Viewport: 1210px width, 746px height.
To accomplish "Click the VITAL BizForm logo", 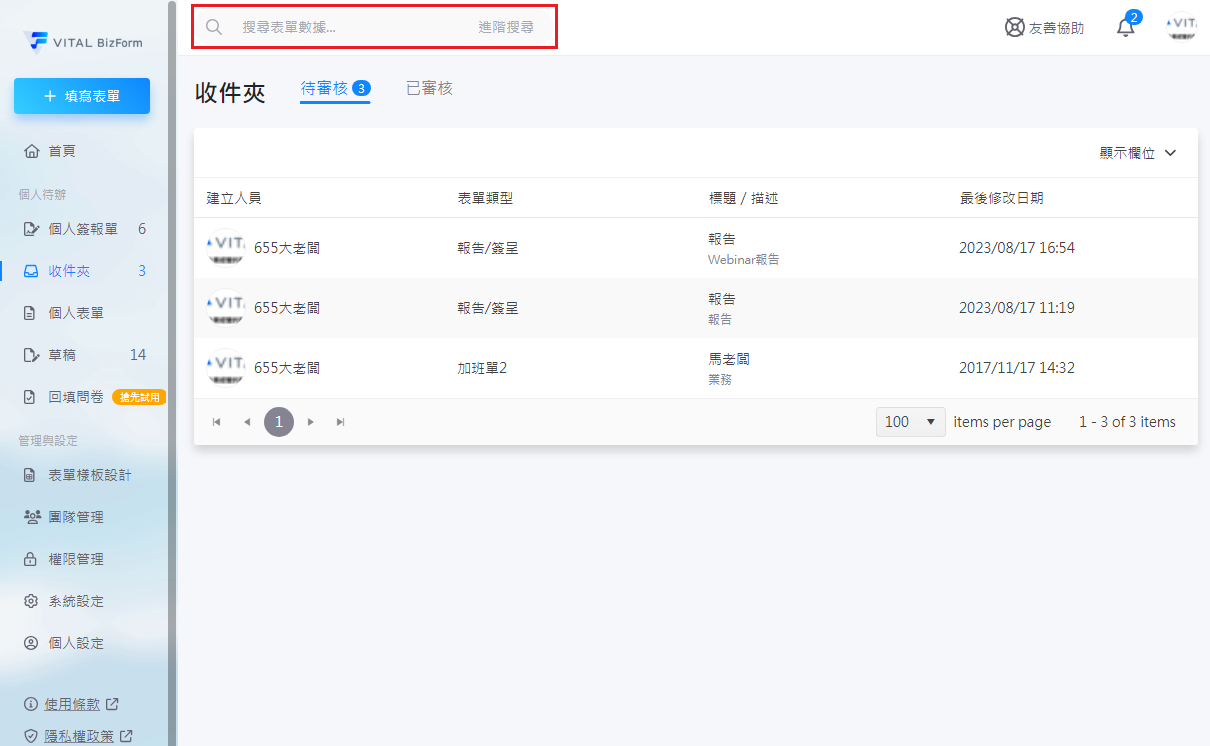I will [83, 41].
